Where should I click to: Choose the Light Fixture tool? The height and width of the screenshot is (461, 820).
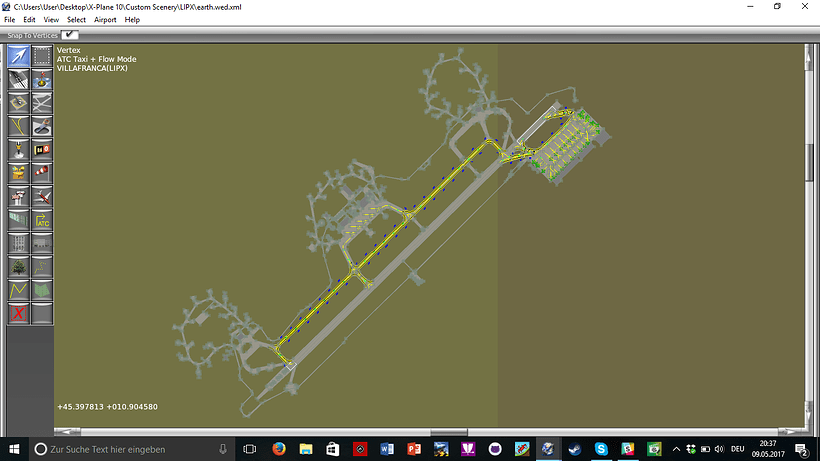pyautogui.click(x=18, y=150)
